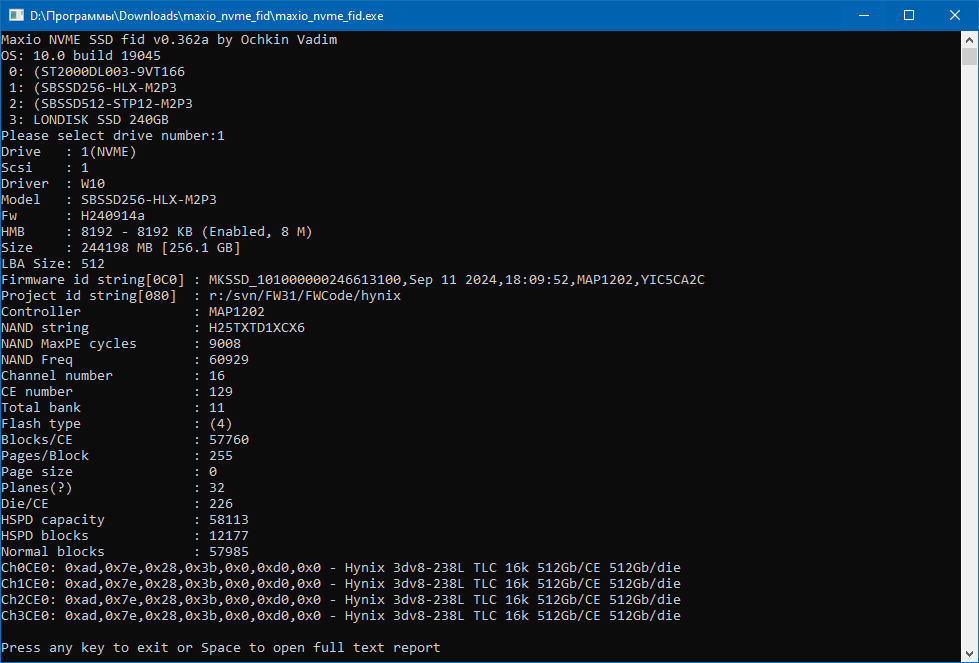Click the Total bank value '11'
This screenshot has height=663, width=979.
click(217, 408)
